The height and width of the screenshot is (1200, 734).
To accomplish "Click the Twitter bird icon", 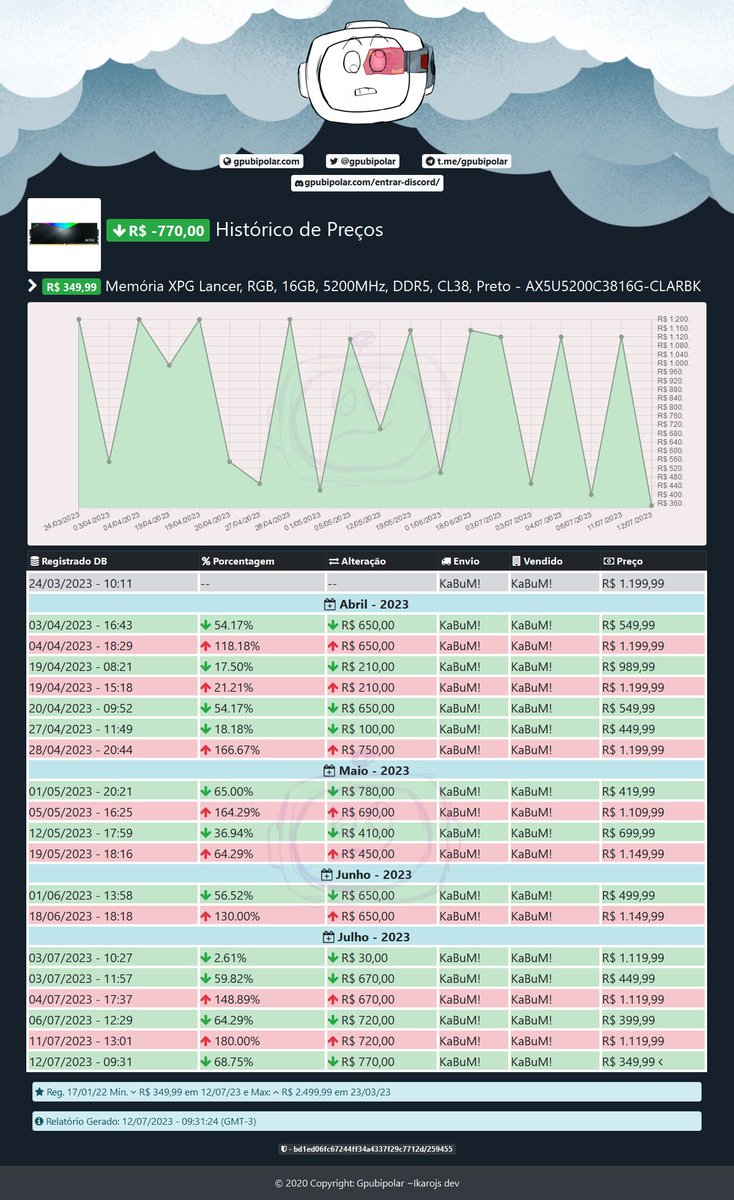I will [x=334, y=161].
